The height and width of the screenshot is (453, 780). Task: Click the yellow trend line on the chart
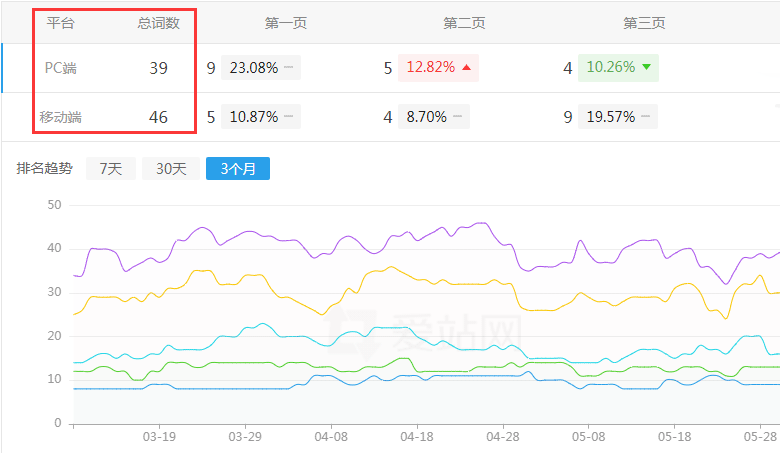pyautogui.click(x=200, y=271)
